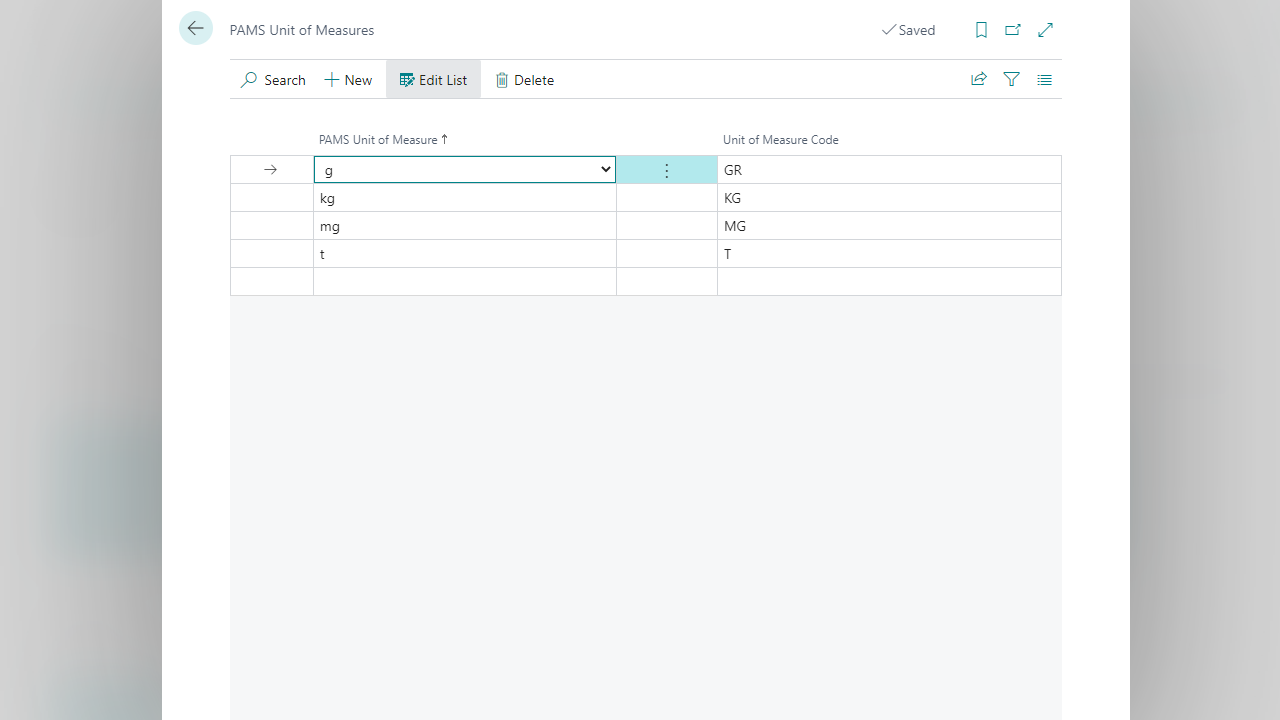
Task: Select the 'kg' row cell
Action: (464, 198)
